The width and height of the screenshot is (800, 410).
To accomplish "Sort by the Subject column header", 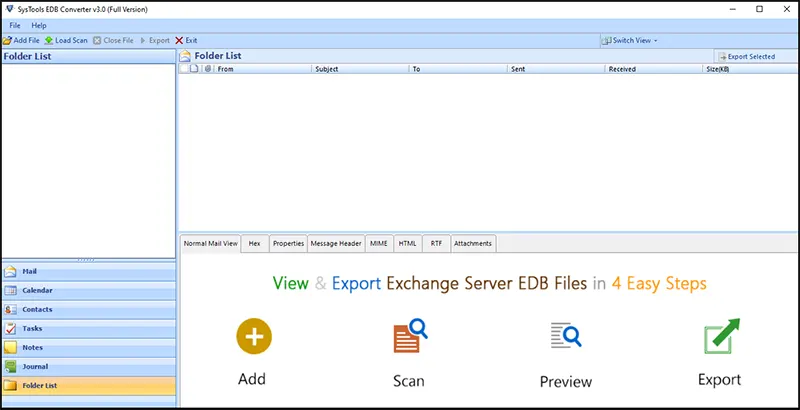I will (x=360, y=69).
